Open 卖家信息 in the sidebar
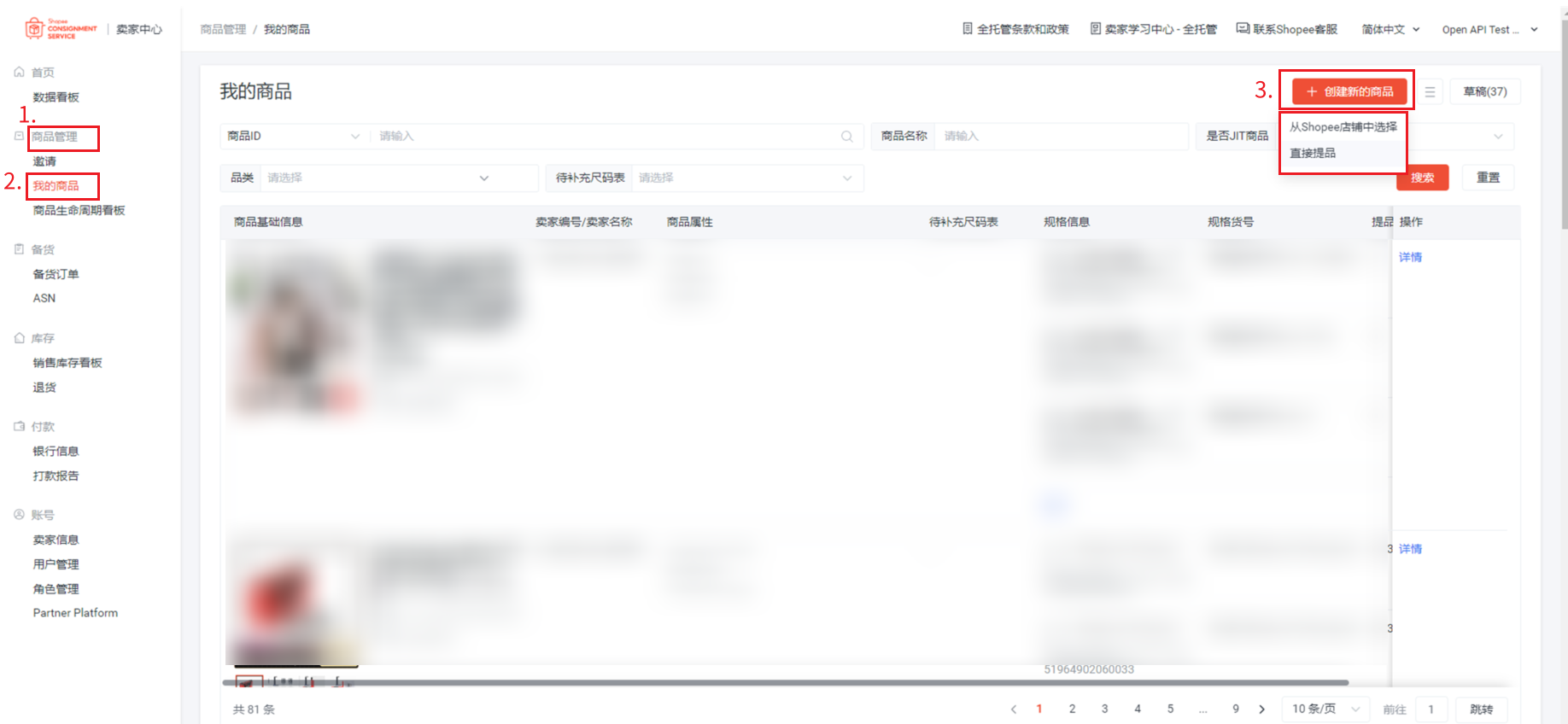Viewport: 1568px width, 724px height. [56, 540]
